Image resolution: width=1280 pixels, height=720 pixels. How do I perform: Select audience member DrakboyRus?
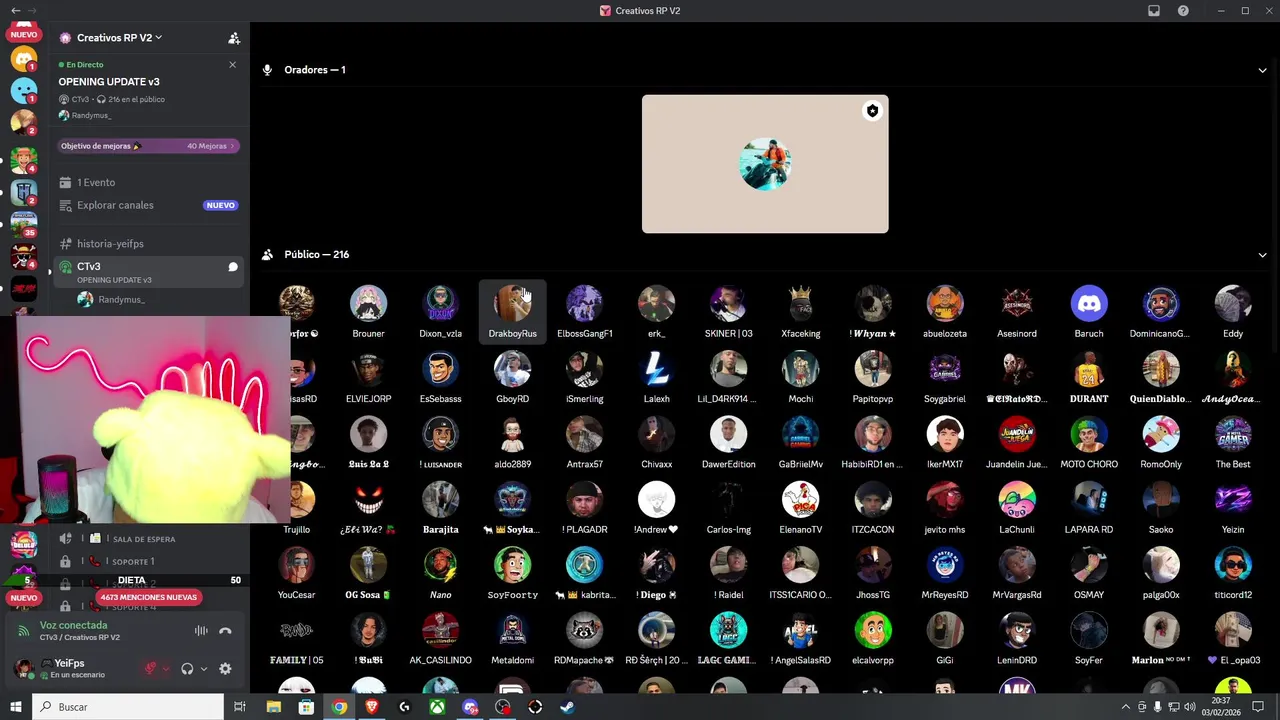point(512,311)
